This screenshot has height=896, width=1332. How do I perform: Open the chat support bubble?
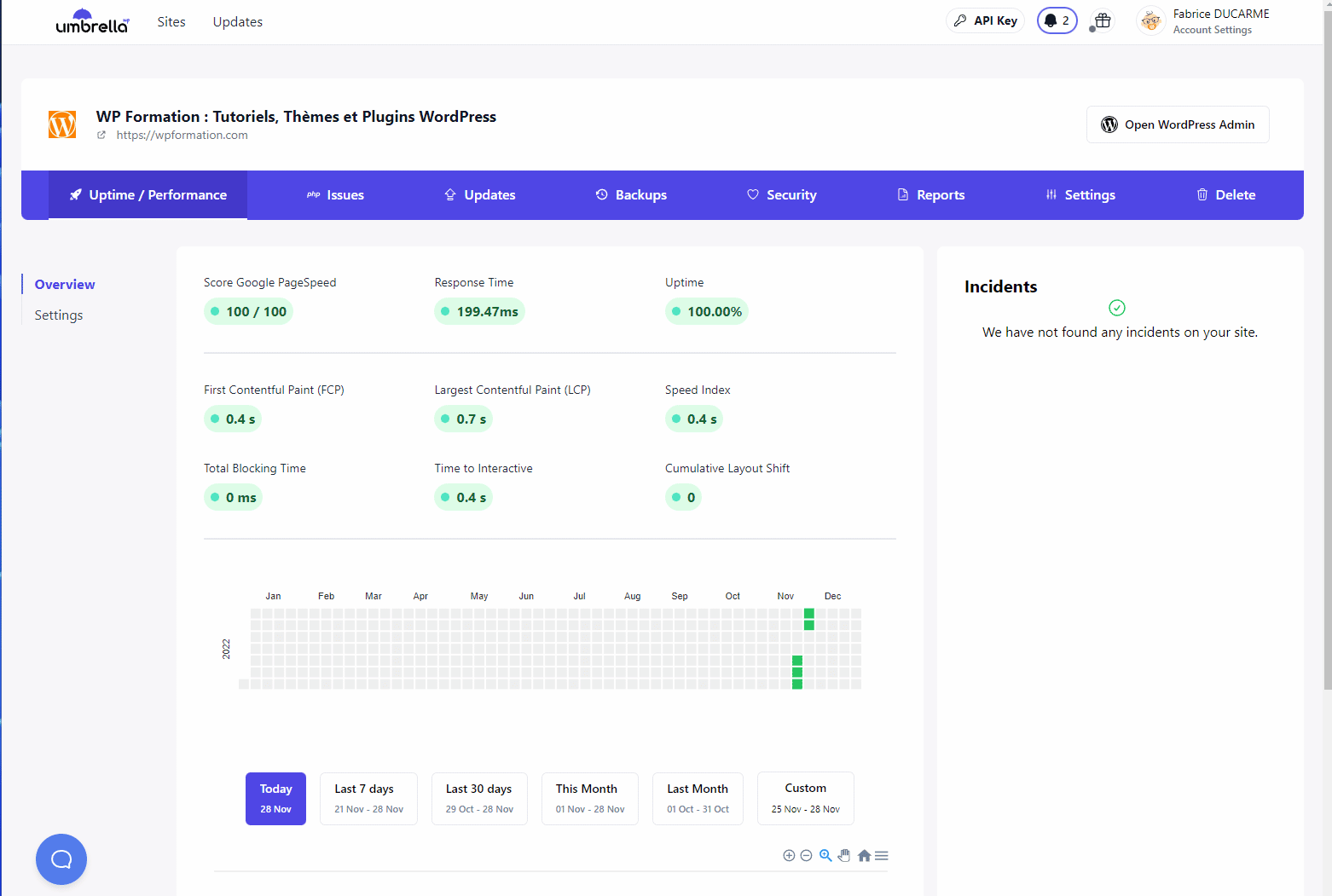click(61, 859)
